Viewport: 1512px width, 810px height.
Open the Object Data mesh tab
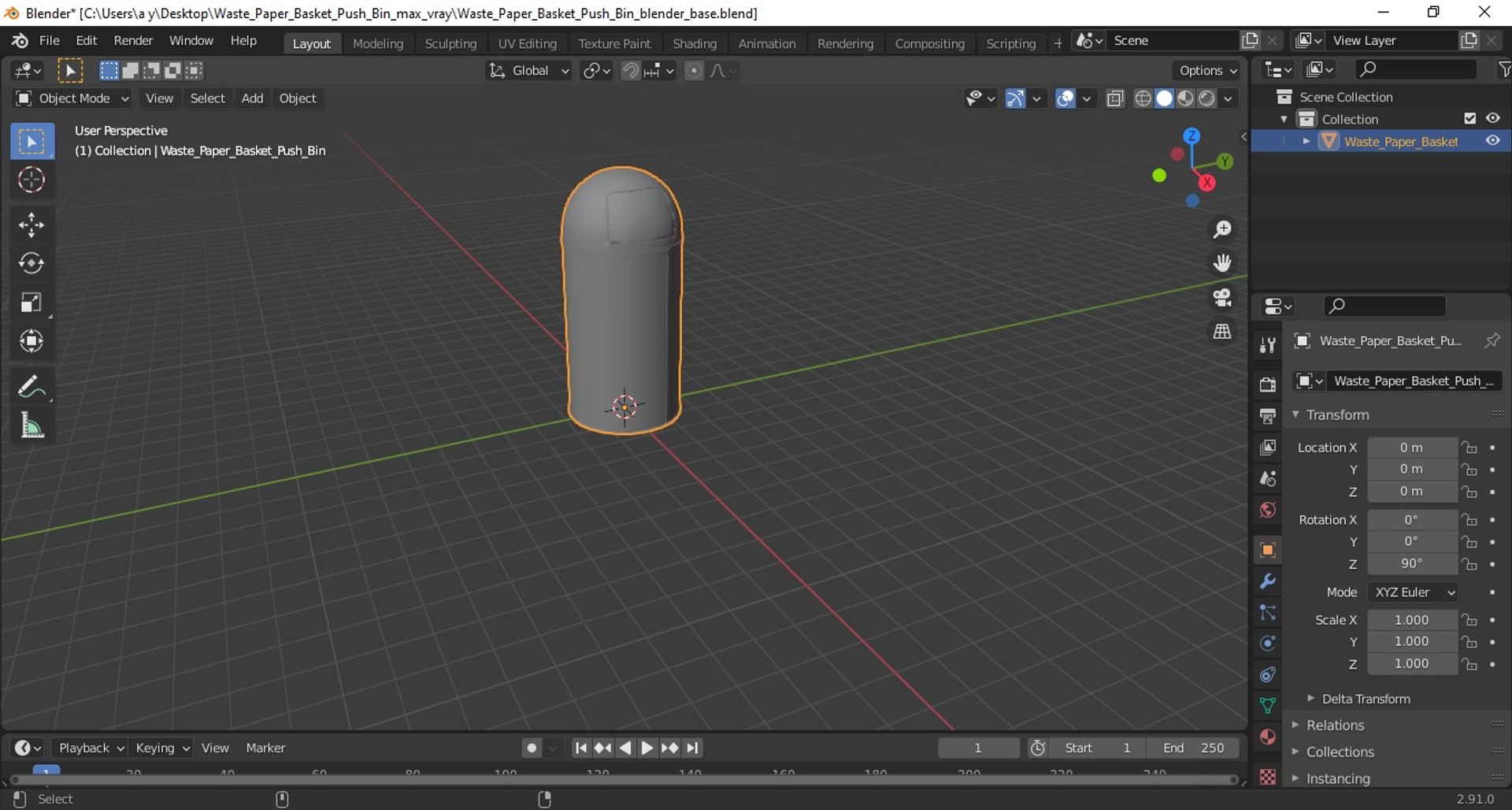tap(1267, 705)
